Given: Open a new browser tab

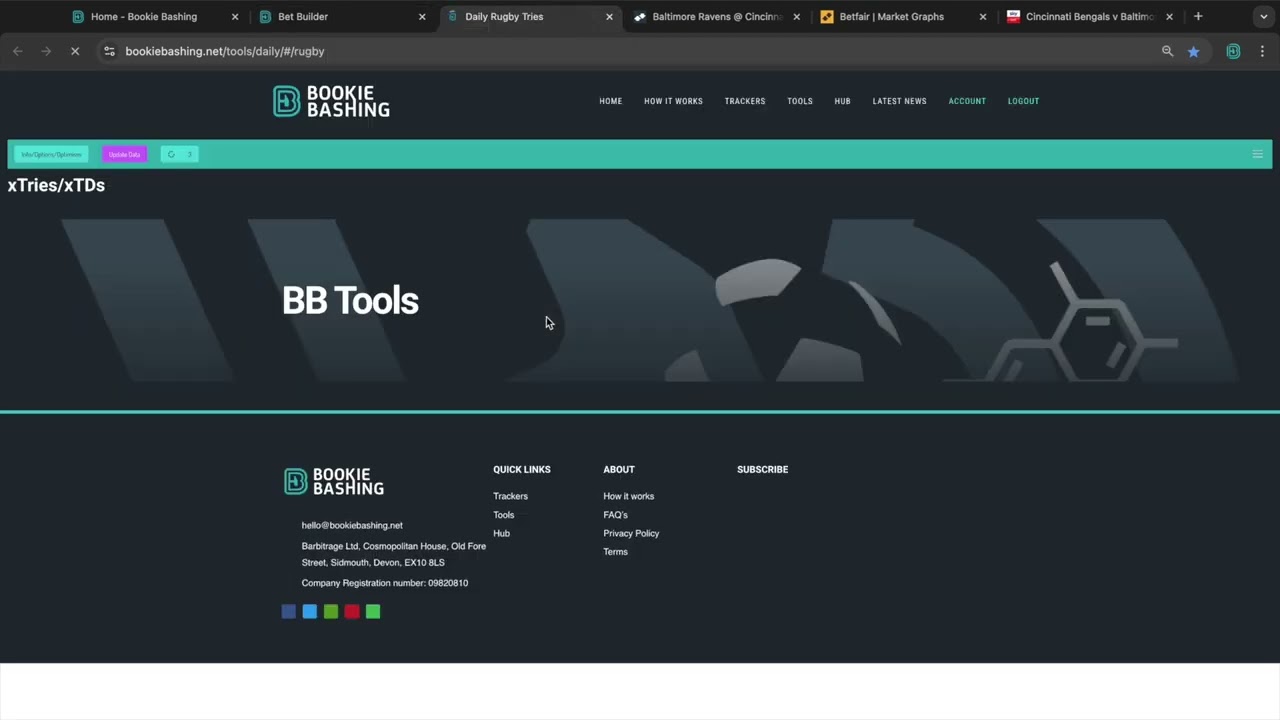Looking at the screenshot, I should pyautogui.click(x=1198, y=16).
